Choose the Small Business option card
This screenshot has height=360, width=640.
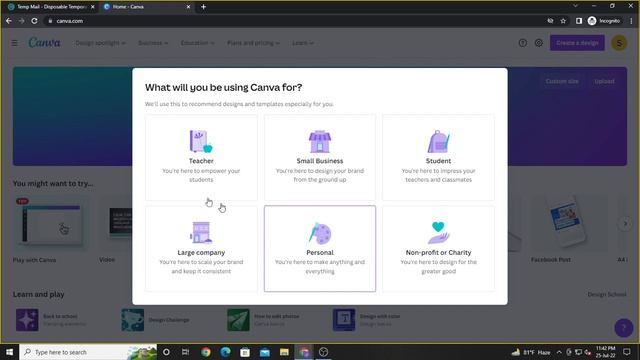(x=320, y=158)
